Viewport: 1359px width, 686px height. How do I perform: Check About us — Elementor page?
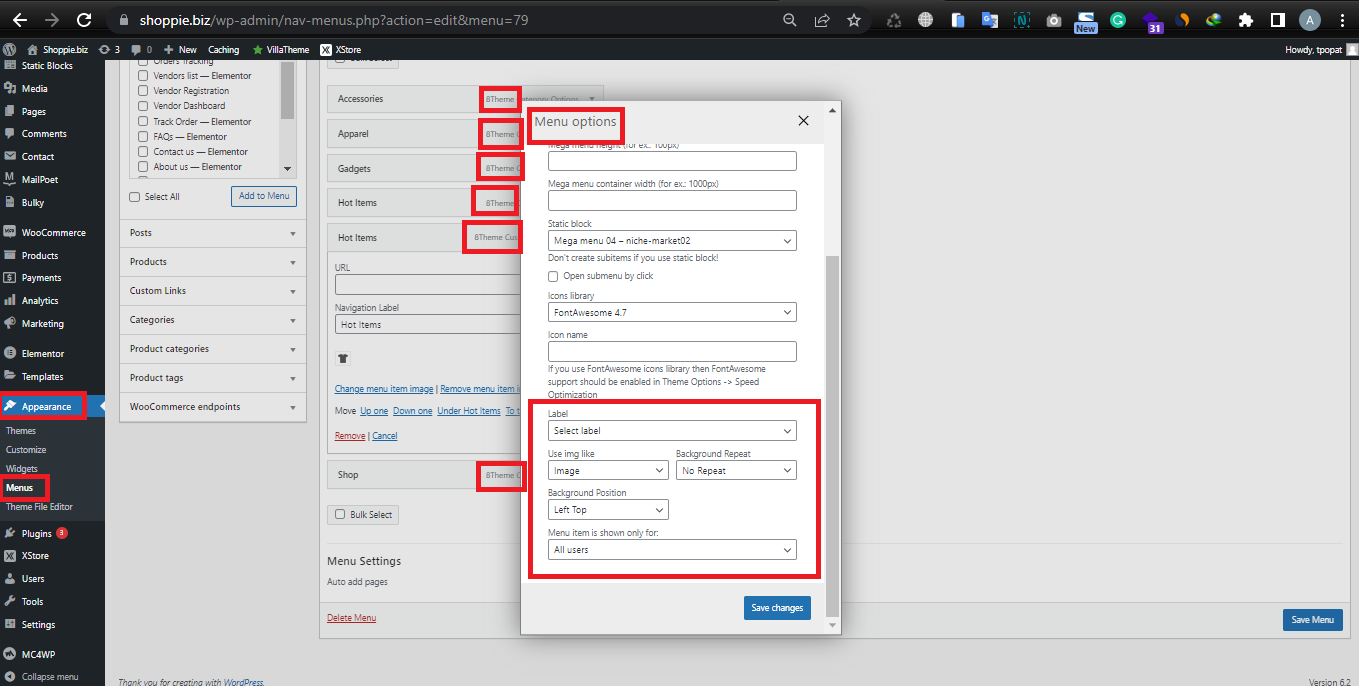coord(143,167)
